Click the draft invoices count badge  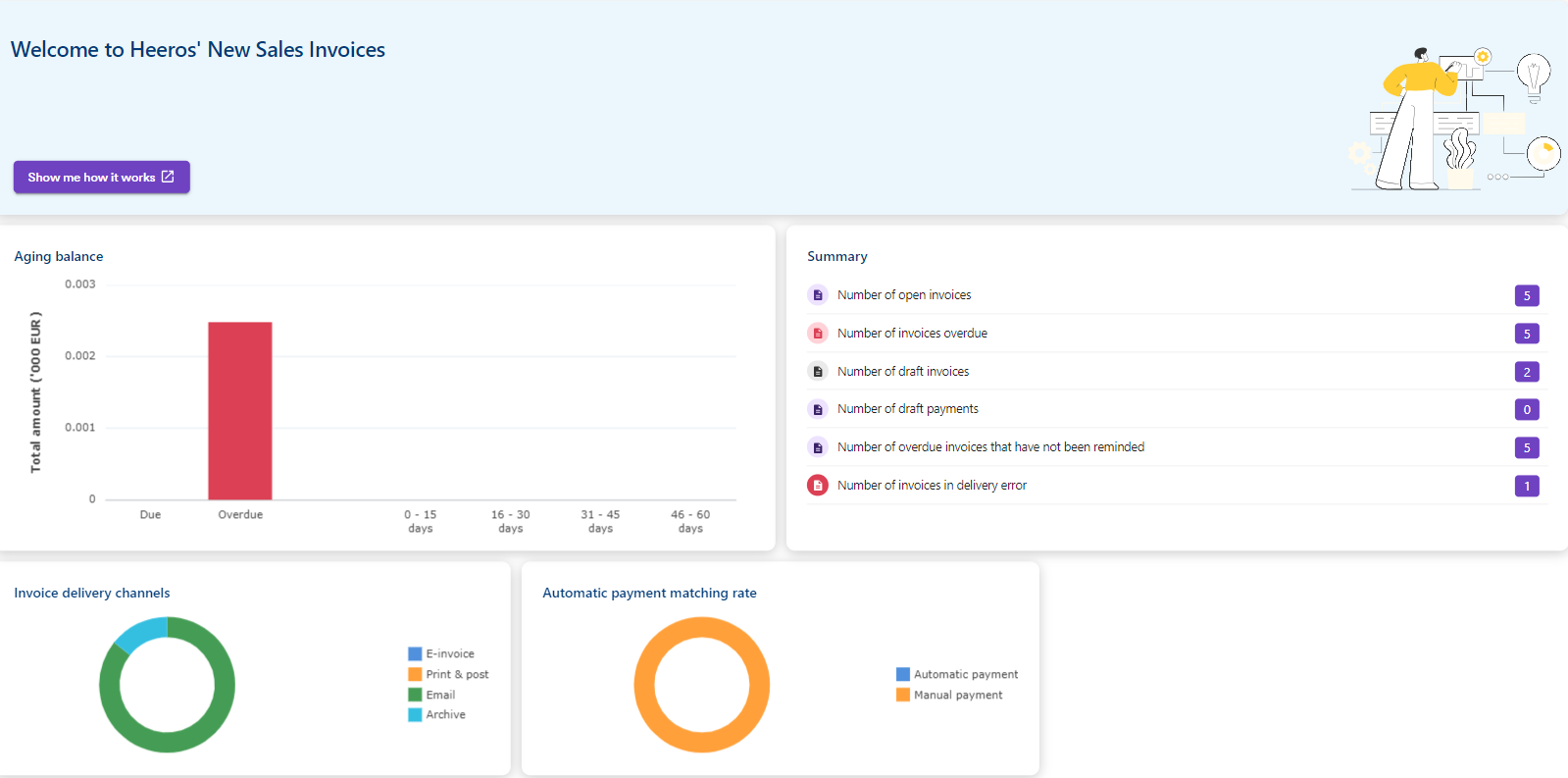[x=1527, y=372]
